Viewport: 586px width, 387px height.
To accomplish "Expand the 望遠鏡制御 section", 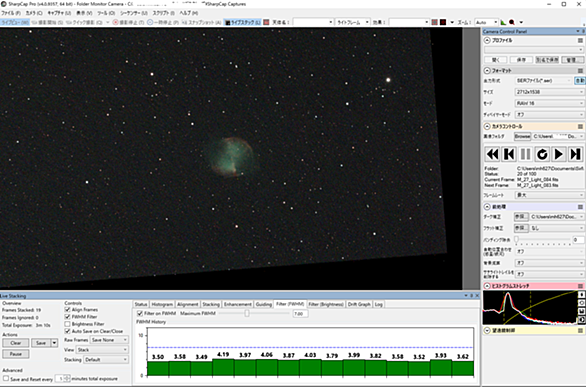I will click(x=487, y=331).
